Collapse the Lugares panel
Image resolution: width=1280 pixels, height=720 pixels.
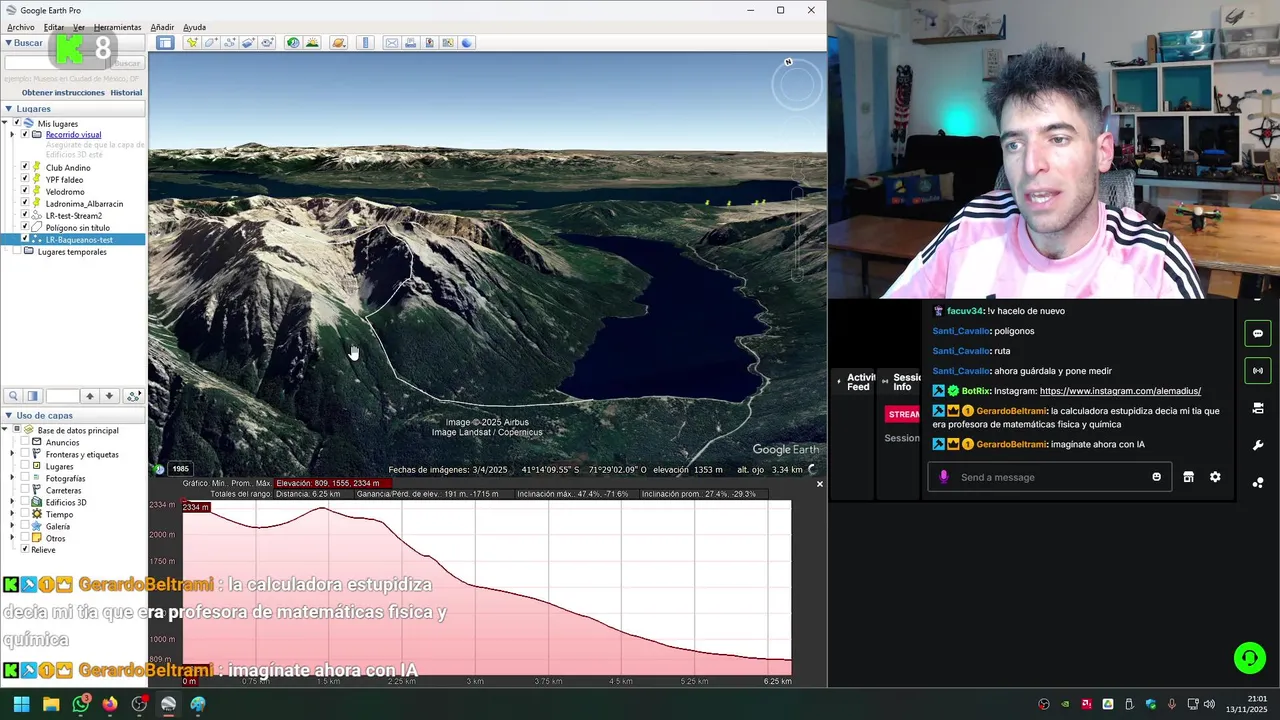(x=8, y=109)
